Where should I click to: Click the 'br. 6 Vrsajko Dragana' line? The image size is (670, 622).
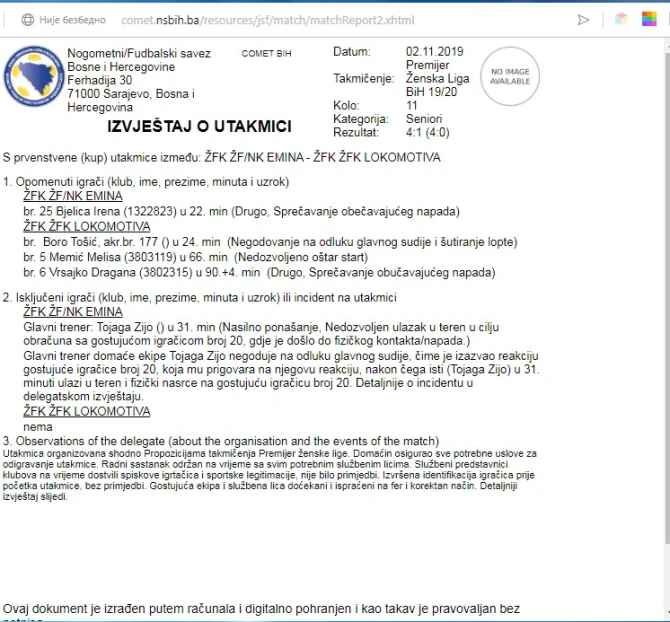click(x=259, y=273)
